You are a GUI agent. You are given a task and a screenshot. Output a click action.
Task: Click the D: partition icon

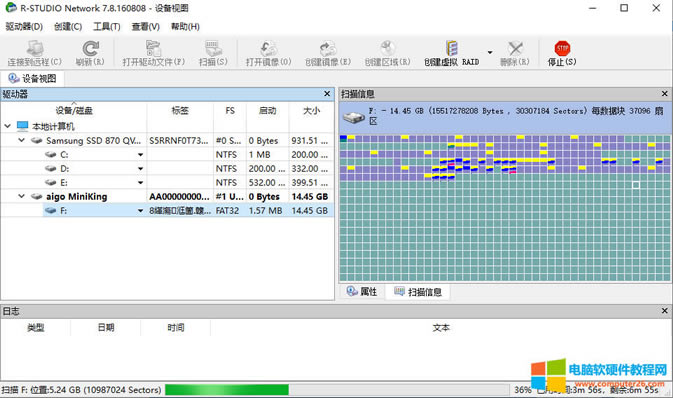pos(51,169)
